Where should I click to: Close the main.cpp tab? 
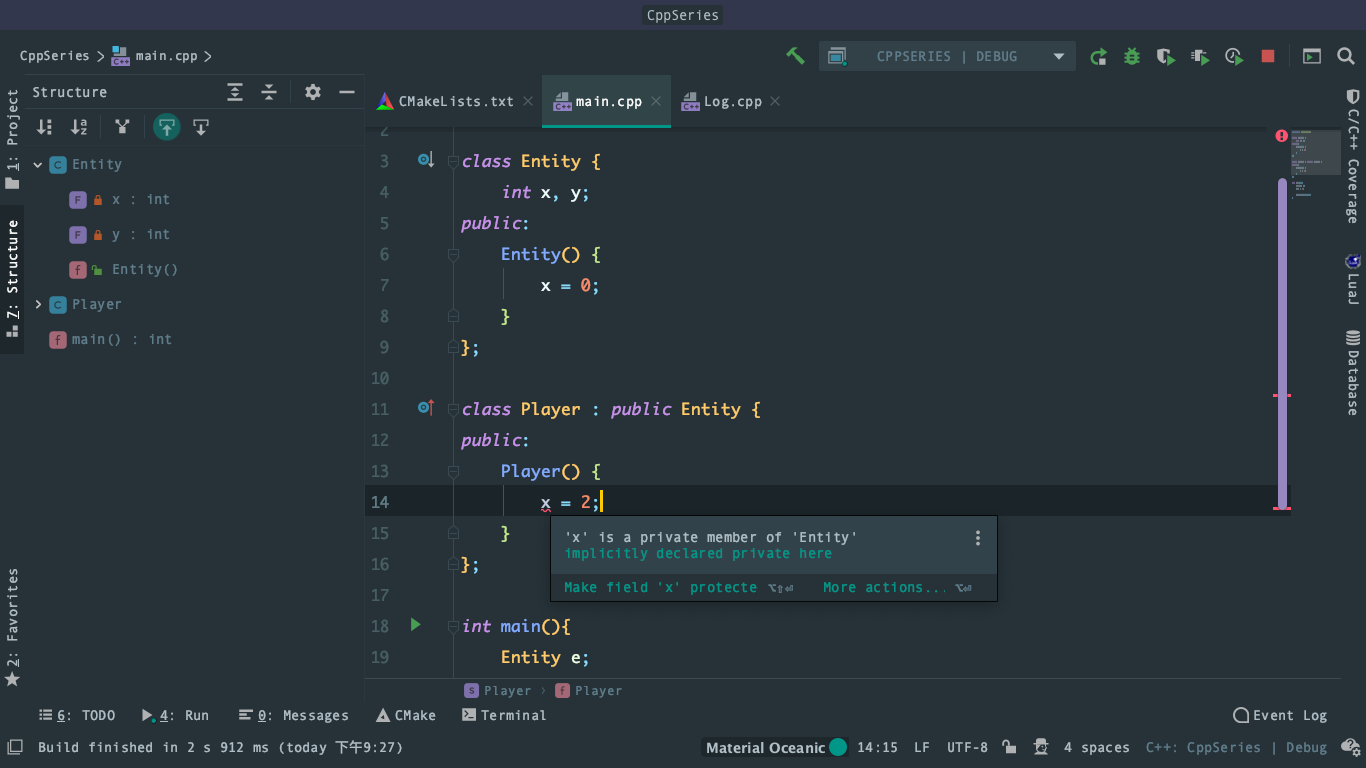click(656, 102)
